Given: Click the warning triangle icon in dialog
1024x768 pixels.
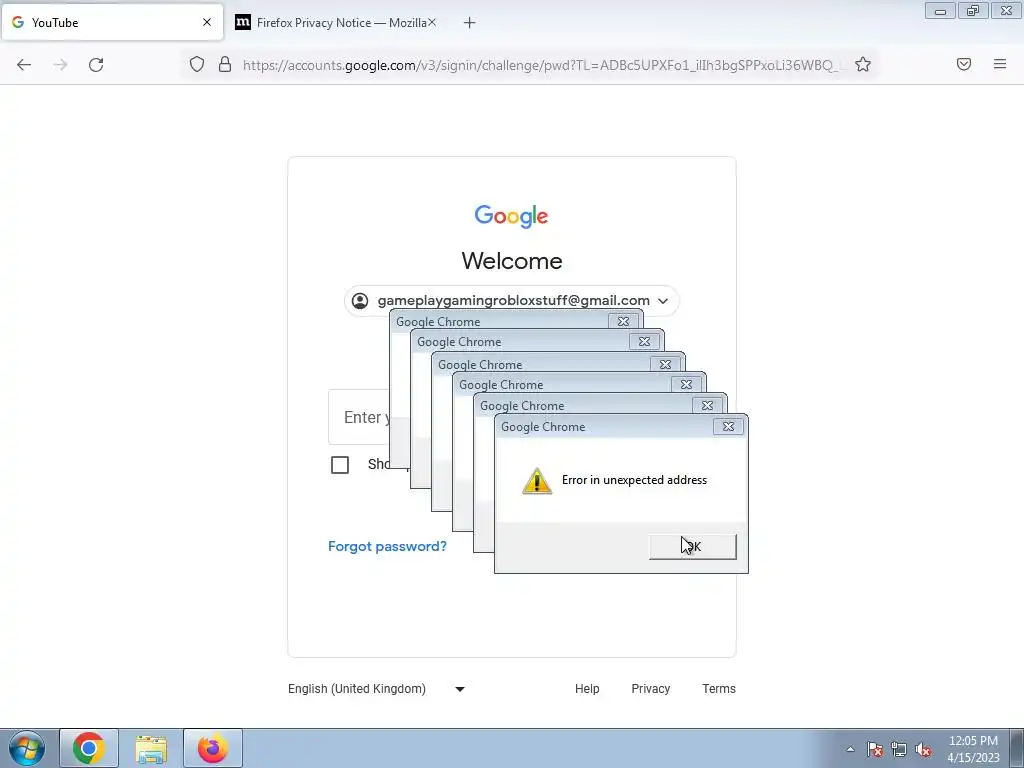Looking at the screenshot, I should click(537, 481).
